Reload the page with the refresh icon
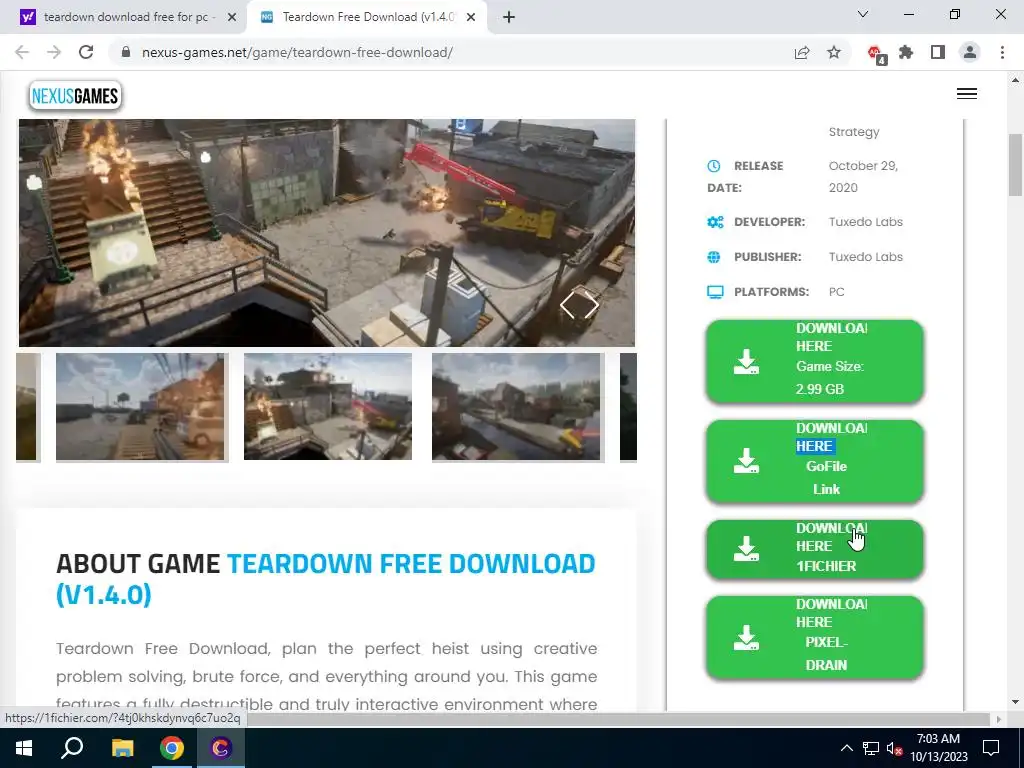This screenshot has width=1024, height=768. 86,52
